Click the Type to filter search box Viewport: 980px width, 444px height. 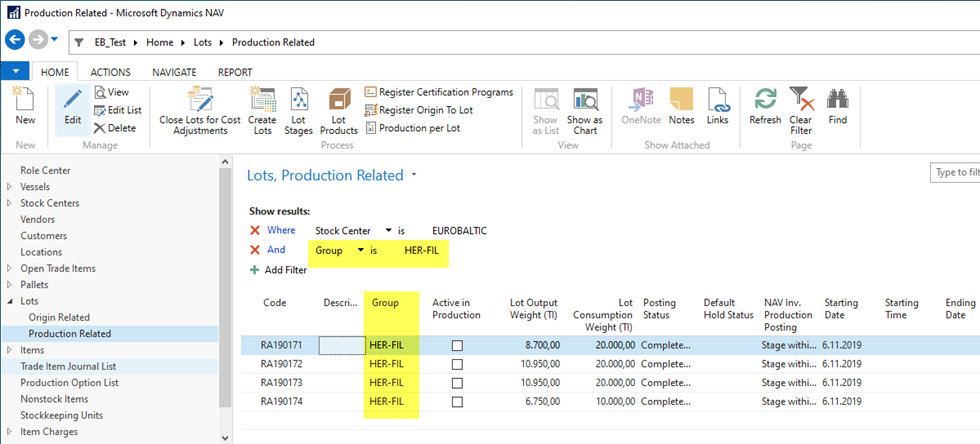point(955,173)
